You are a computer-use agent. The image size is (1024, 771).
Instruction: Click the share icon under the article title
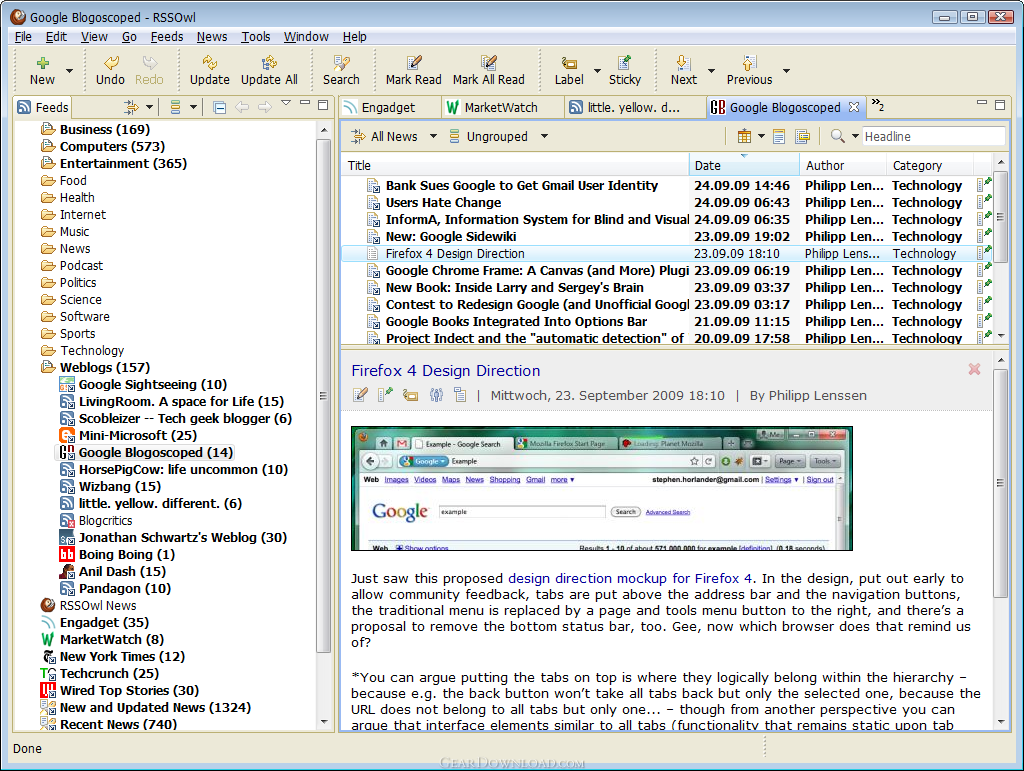point(436,394)
